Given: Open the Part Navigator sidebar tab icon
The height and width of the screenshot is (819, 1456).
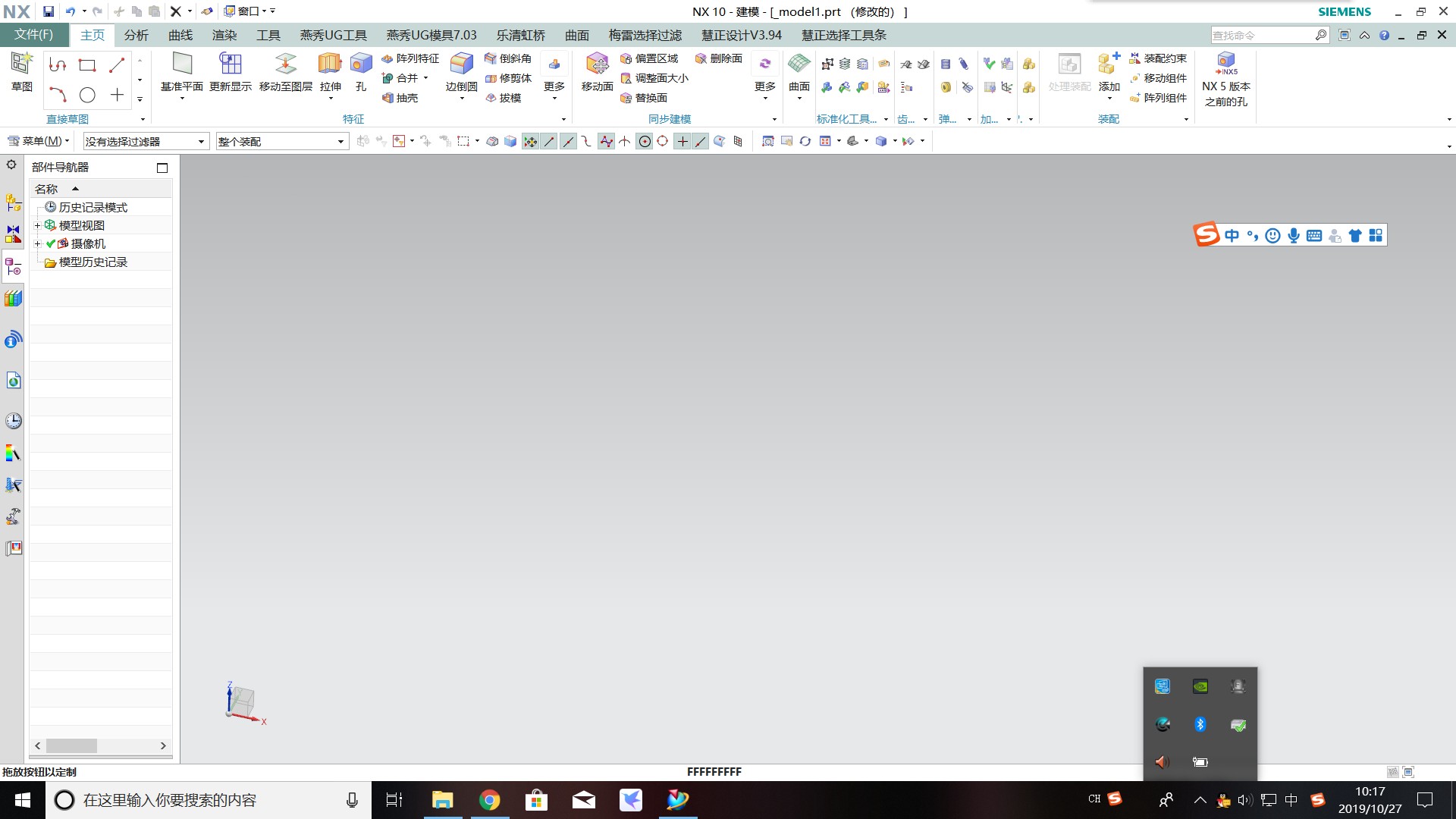Looking at the screenshot, I should (13, 267).
